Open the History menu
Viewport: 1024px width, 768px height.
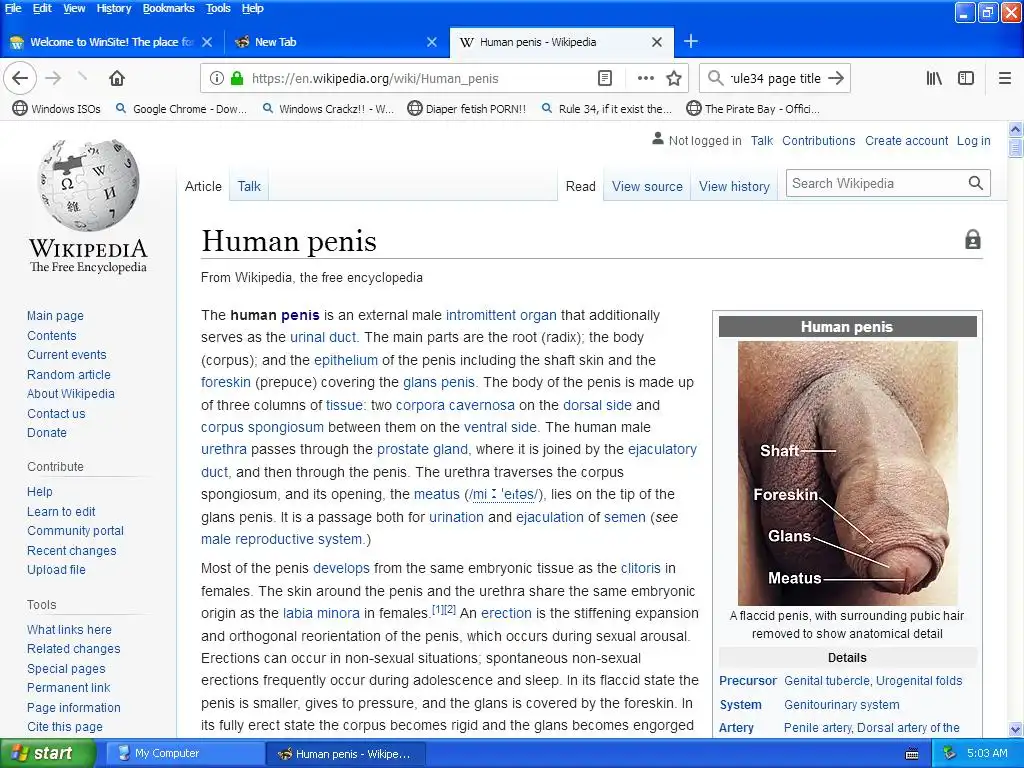pyautogui.click(x=114, y=8)
